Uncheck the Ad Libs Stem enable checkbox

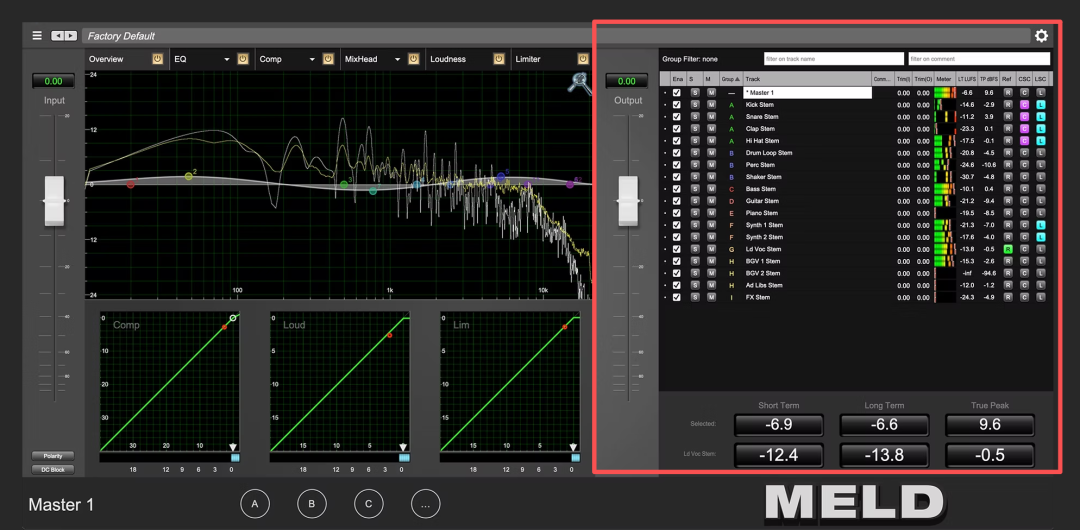(x=677, y=285)
